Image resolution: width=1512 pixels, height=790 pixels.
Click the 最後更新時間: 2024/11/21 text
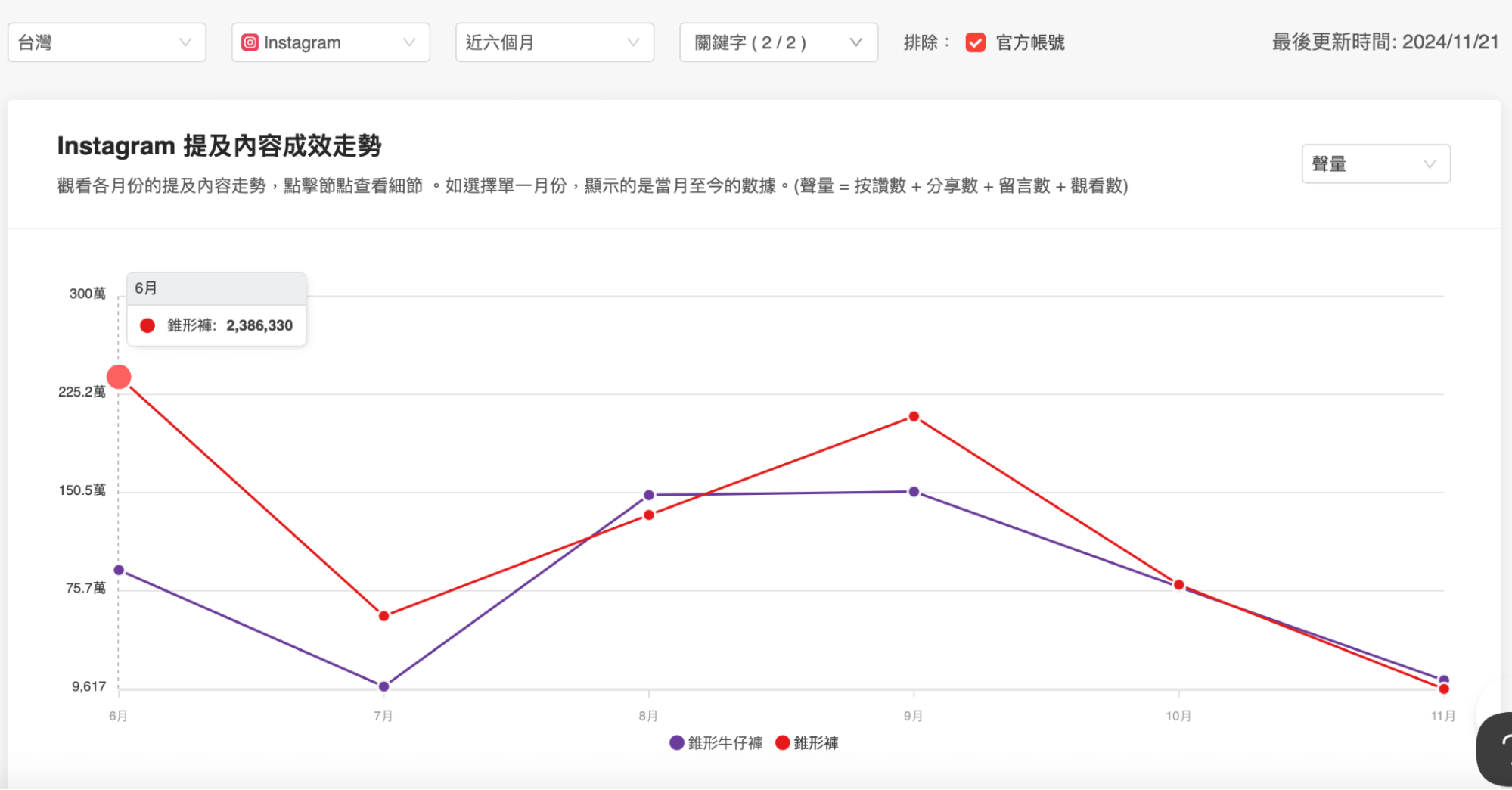1385,42
